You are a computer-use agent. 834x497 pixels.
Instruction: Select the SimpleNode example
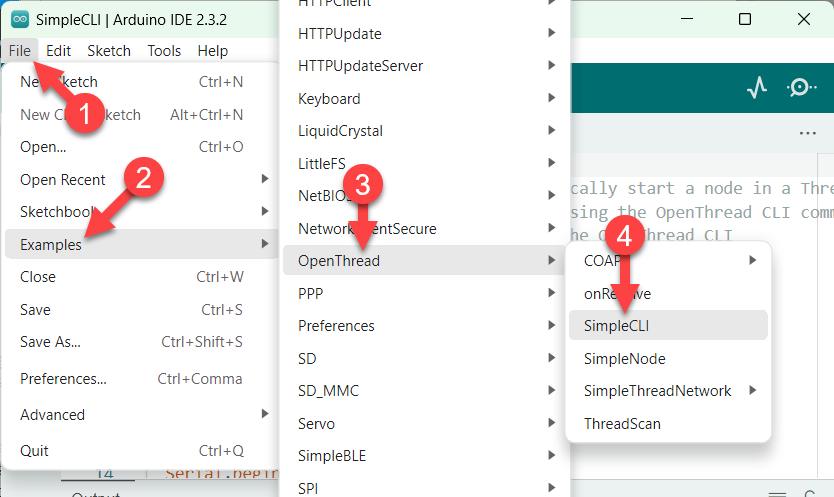pyautogui.click(x=624, y=358)
